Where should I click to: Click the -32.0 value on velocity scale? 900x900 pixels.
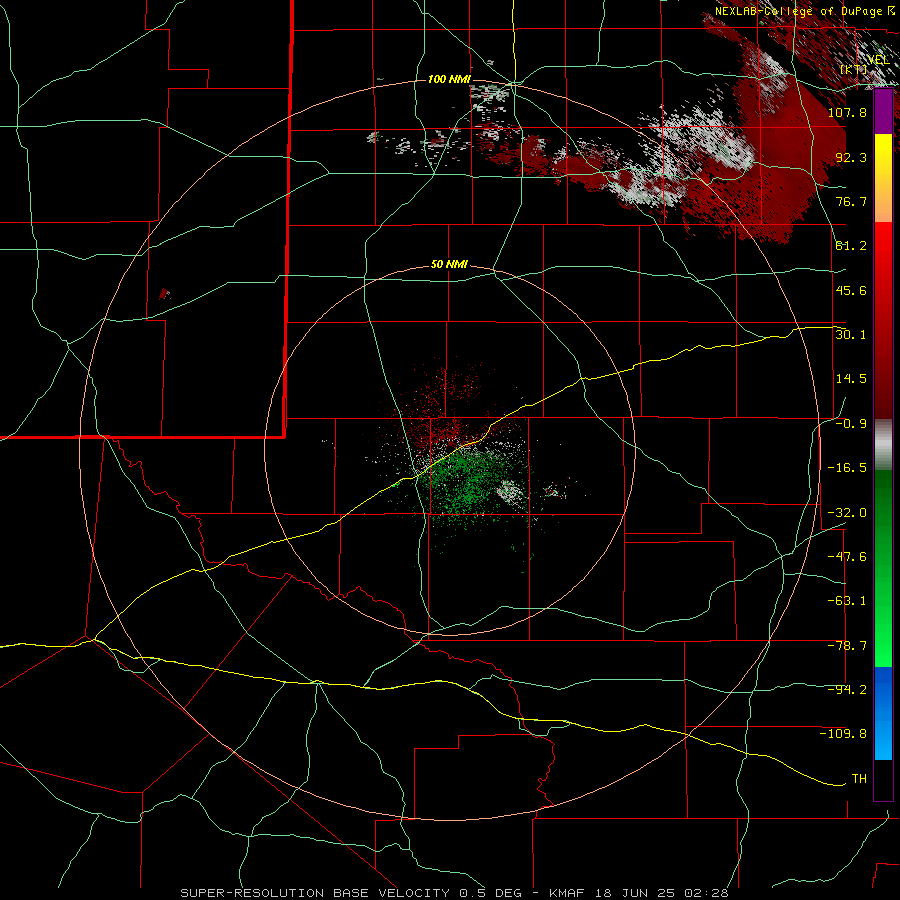847,513
